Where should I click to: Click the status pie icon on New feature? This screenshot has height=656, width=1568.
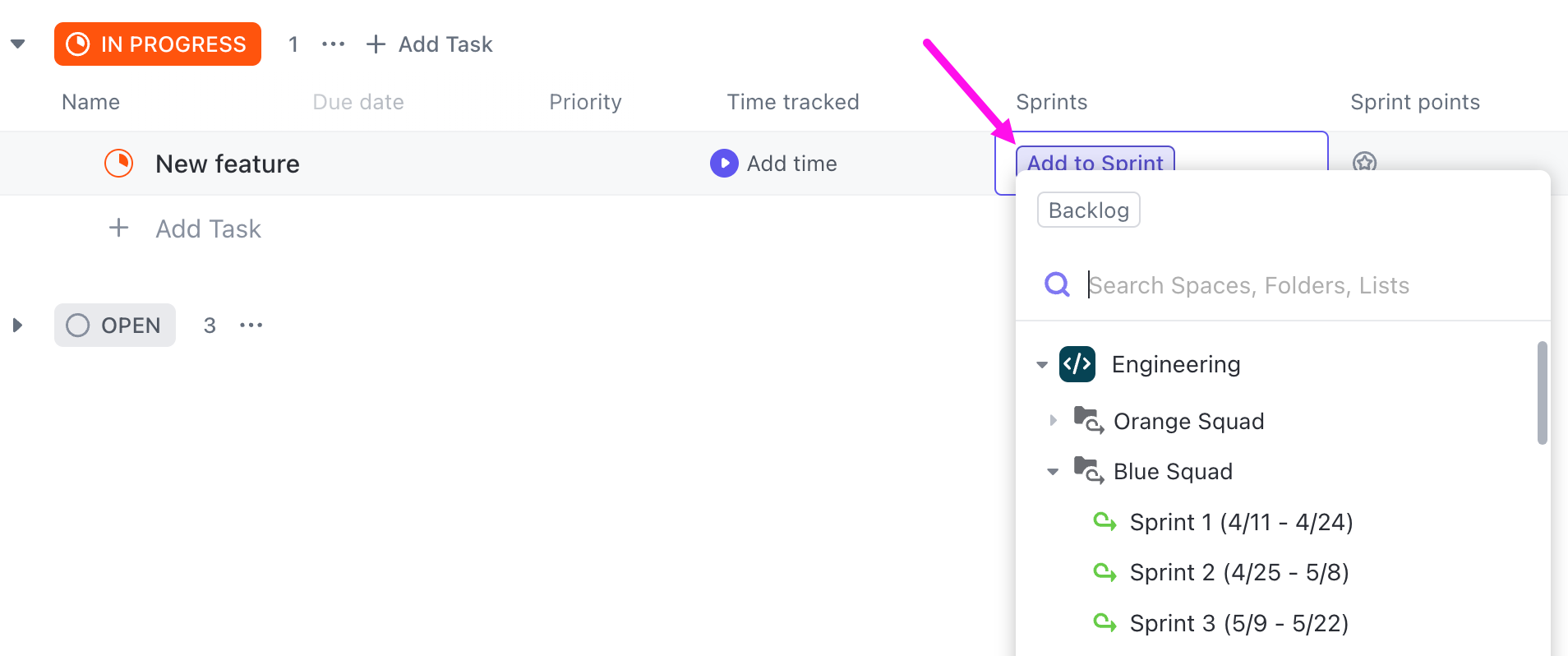(118, 163)
